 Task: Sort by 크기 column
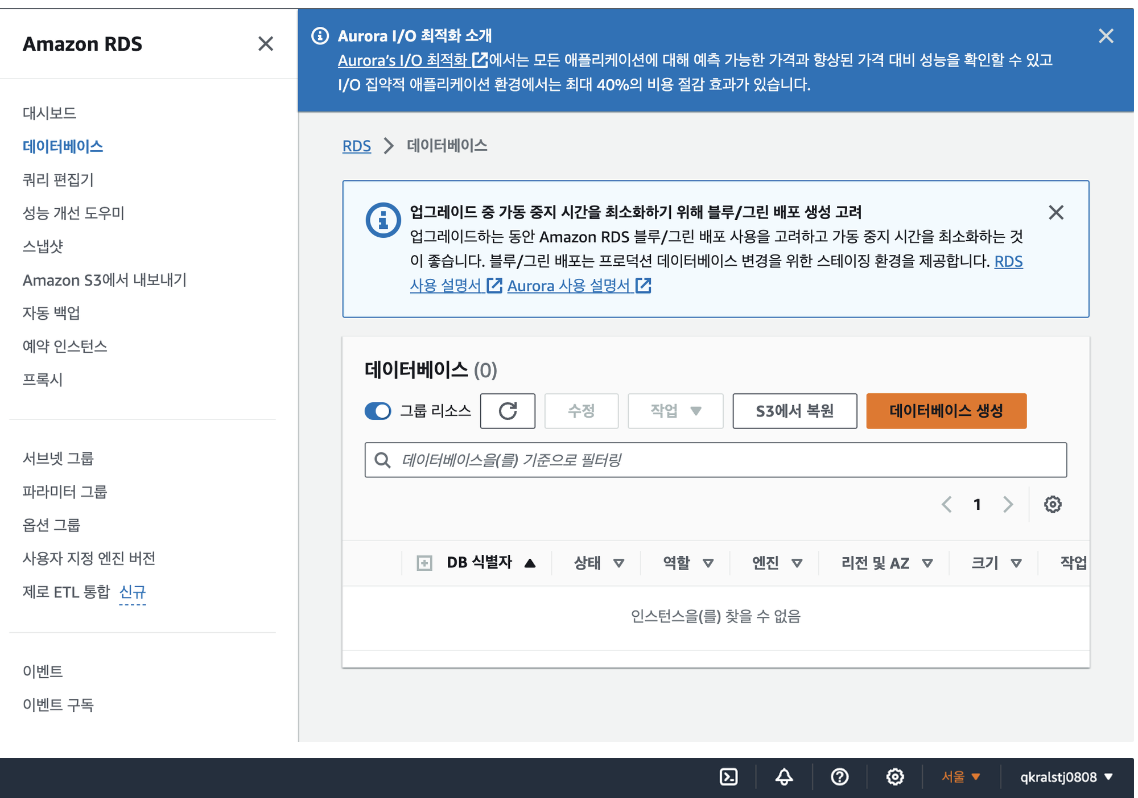point(996,563)
